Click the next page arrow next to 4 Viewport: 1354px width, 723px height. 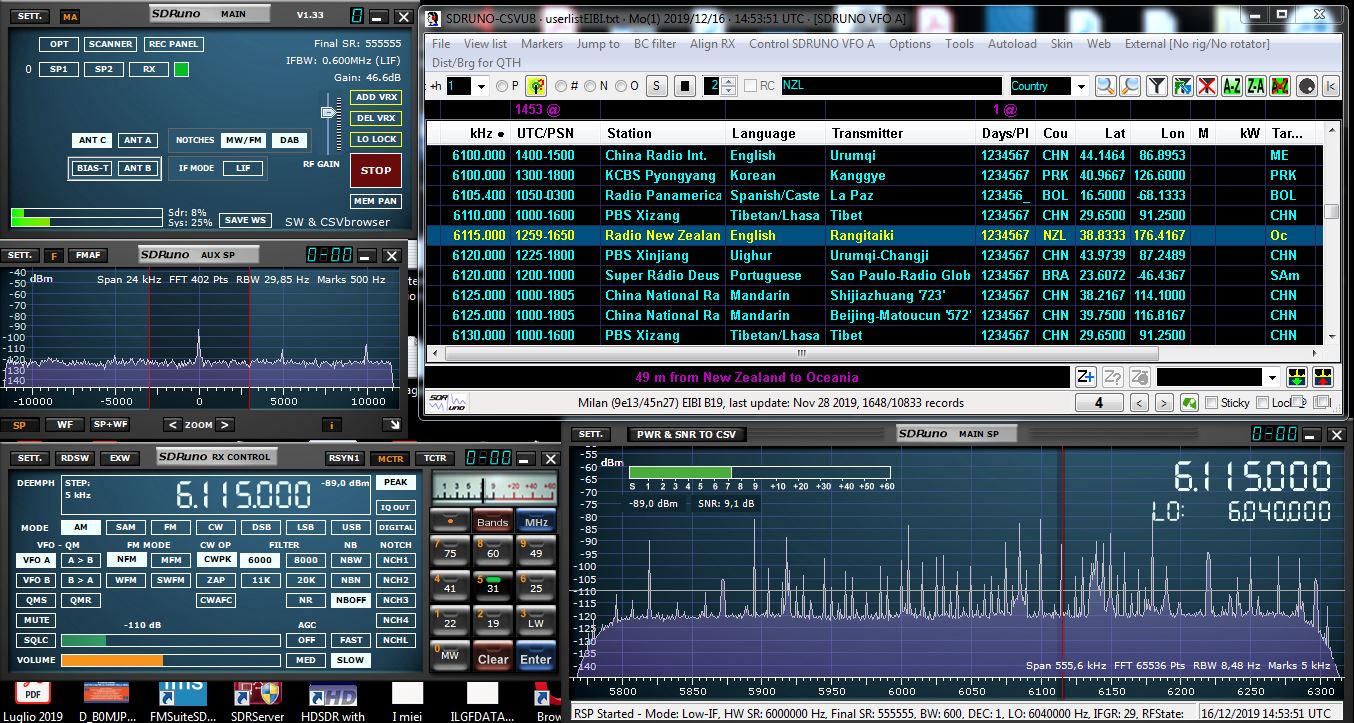pyautogui.click(x=1164, y=403)
